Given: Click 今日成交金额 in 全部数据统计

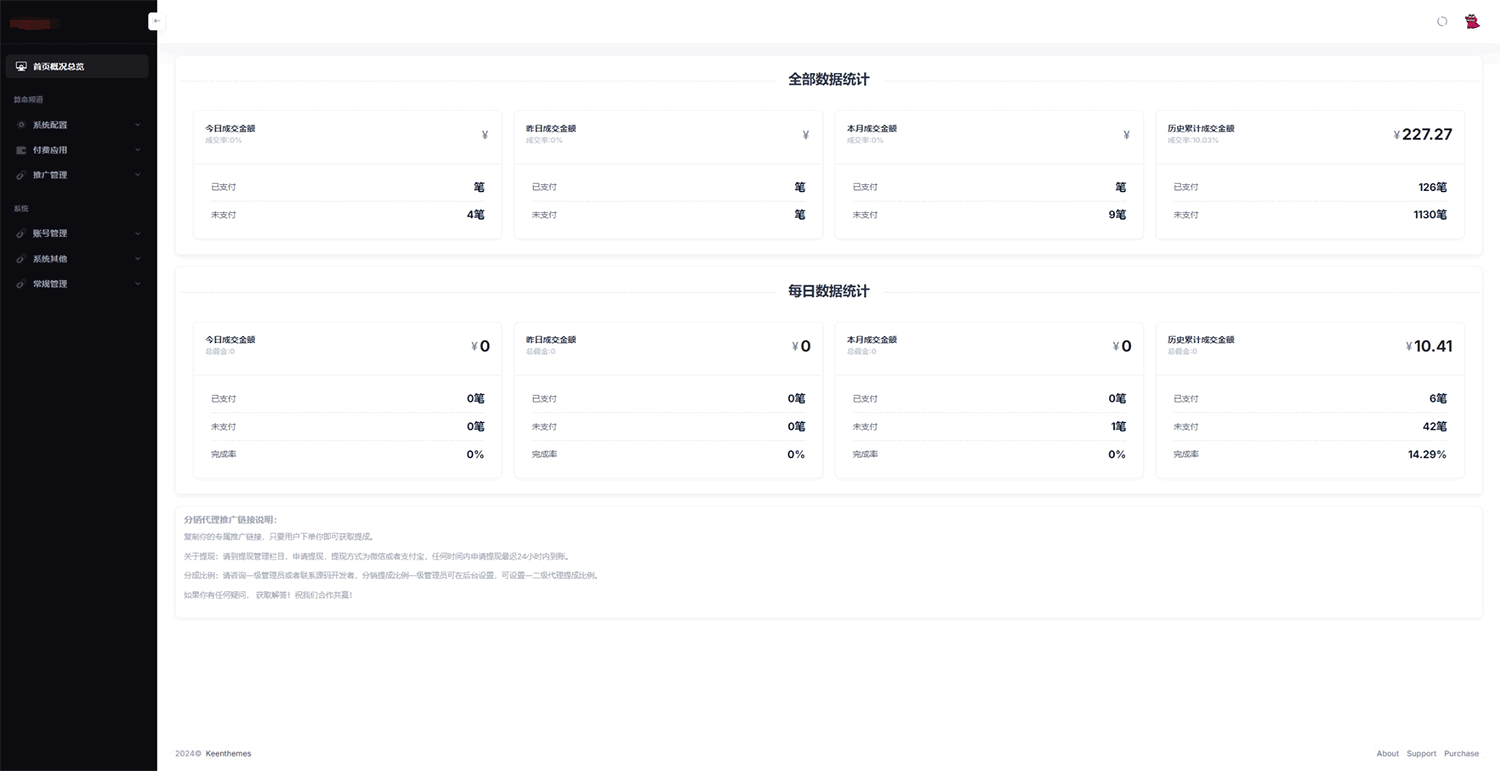Looking at the screenshot, I should tap(230, 129).
